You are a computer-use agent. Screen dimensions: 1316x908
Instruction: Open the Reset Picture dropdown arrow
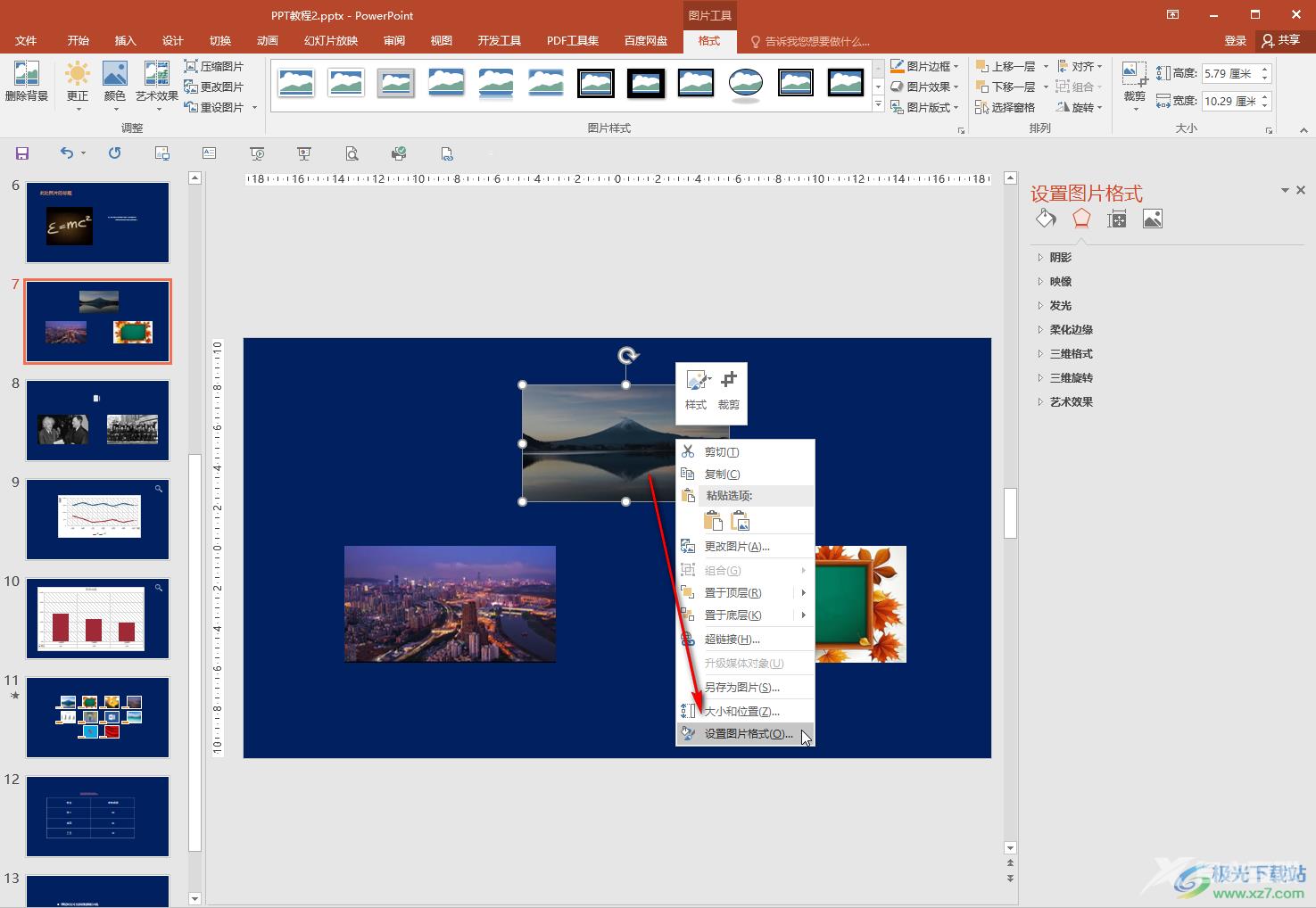[254, 107]
